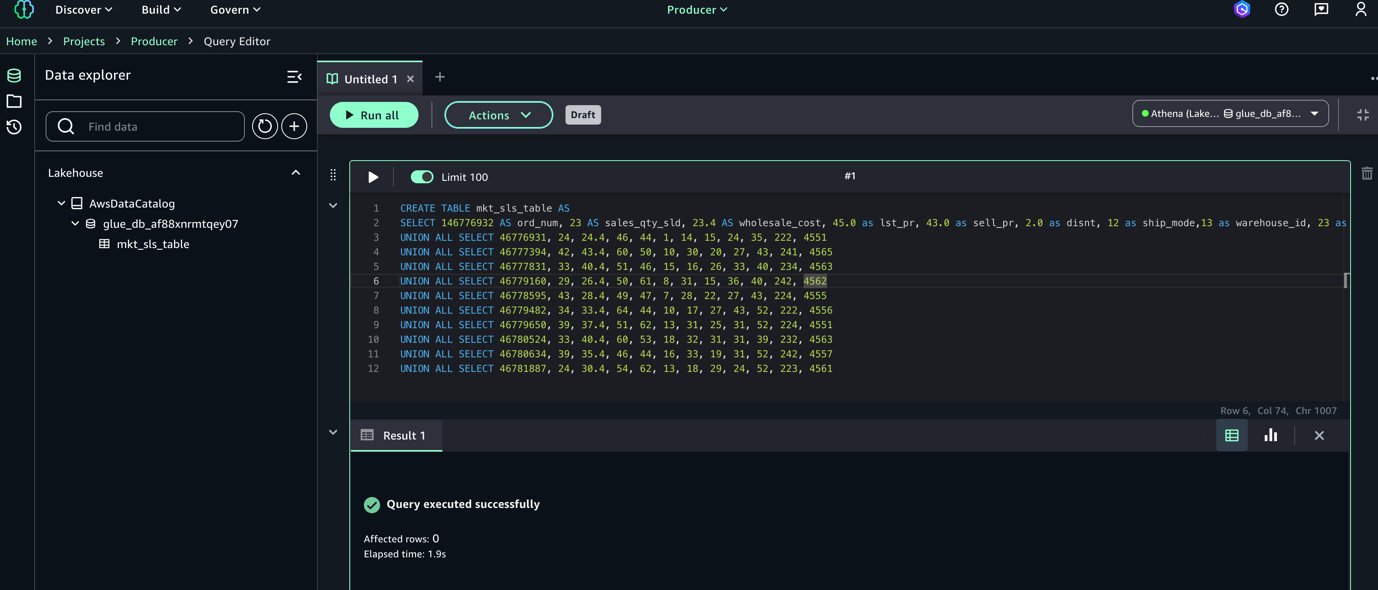
Task: Exit fullscreen with the collapse icon
Action: [1362, 113]
